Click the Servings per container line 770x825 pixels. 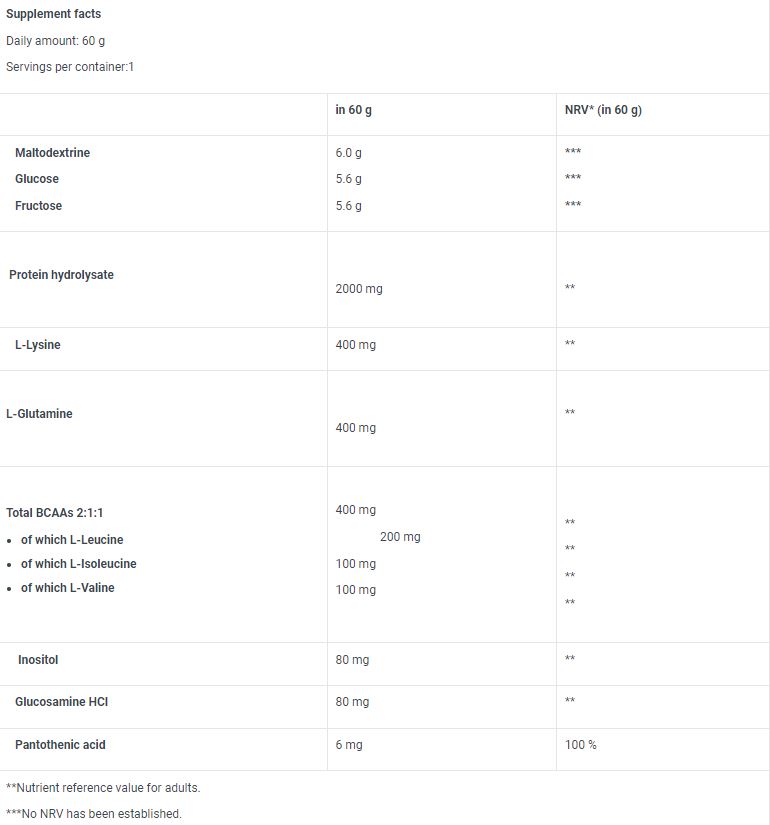pyautogui.click(x=70, y=67)
